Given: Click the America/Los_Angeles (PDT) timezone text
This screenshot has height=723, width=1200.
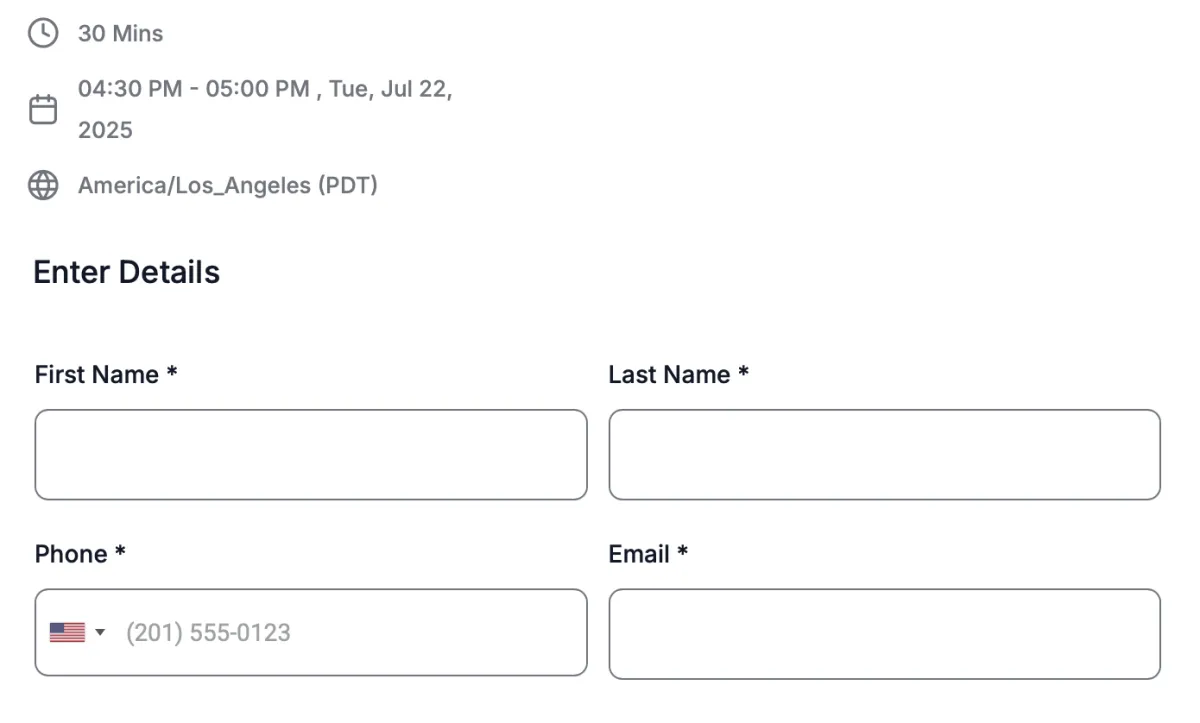Looking at the screenshot, I should pos(228,185).
